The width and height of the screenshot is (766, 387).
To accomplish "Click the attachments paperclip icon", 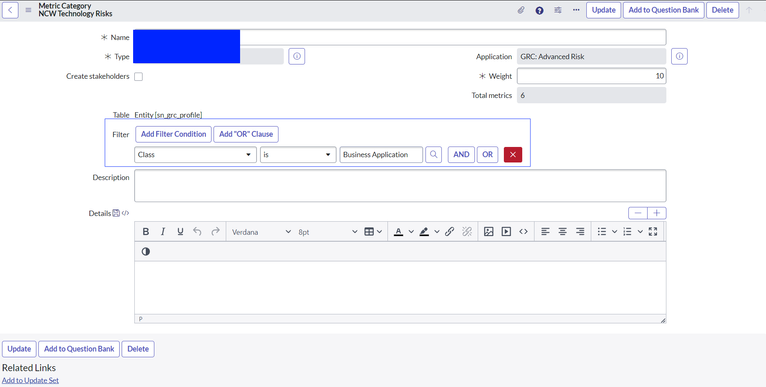I will [521, 10].
